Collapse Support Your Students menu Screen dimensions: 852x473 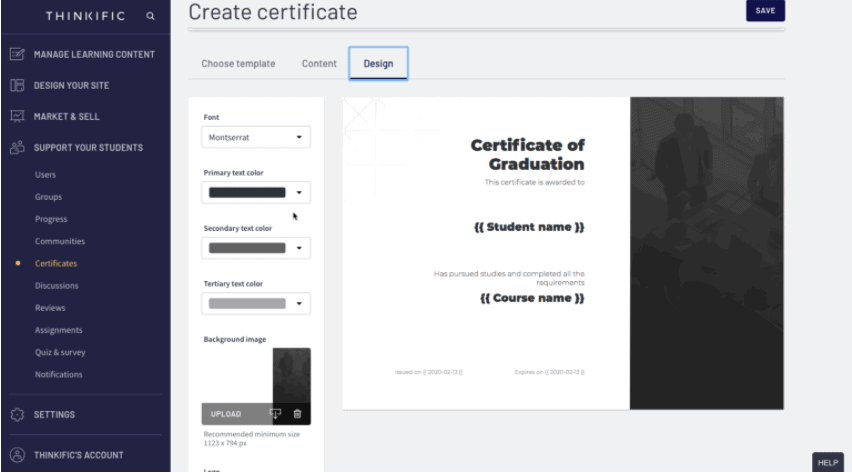pos(88,147)
